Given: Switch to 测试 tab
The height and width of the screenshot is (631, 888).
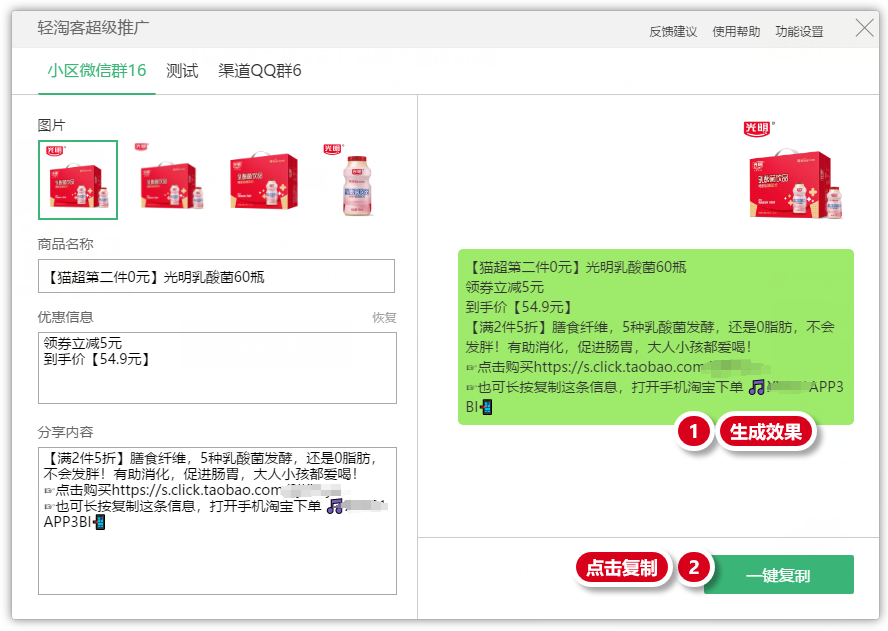Looking at the screenshot, I should 182,71.
